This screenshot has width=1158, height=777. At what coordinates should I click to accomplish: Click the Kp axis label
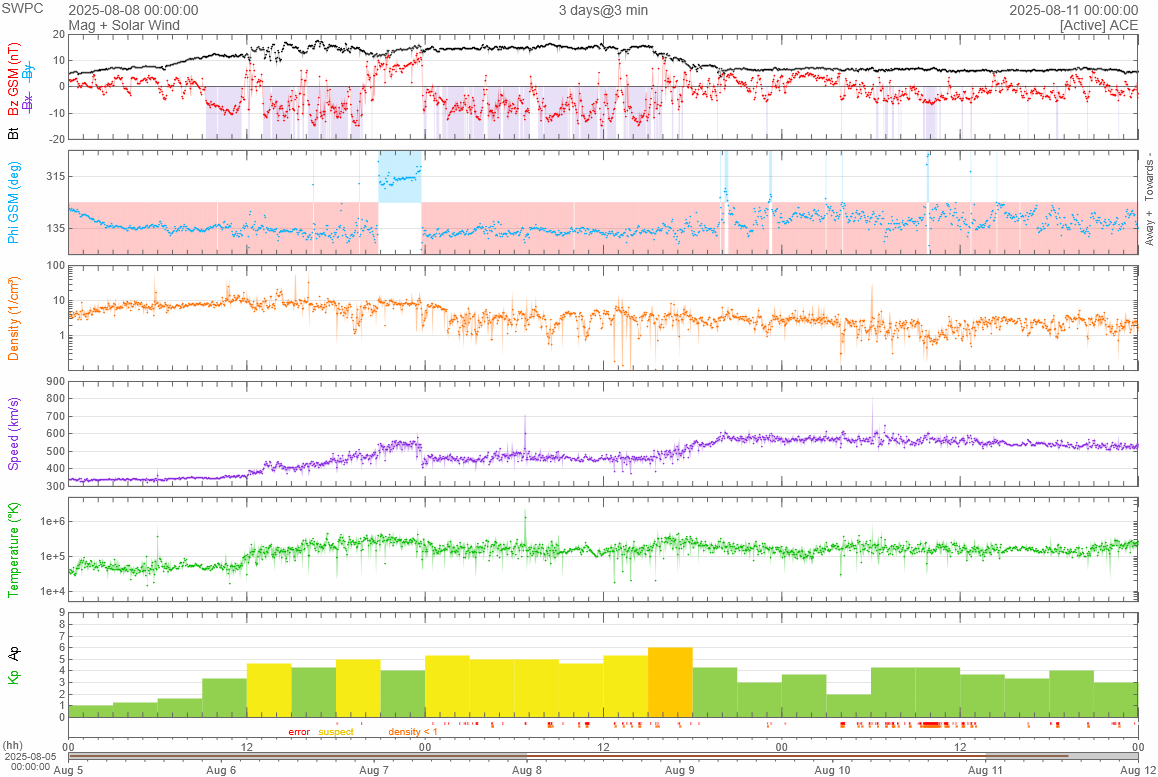tap(14, 678)
